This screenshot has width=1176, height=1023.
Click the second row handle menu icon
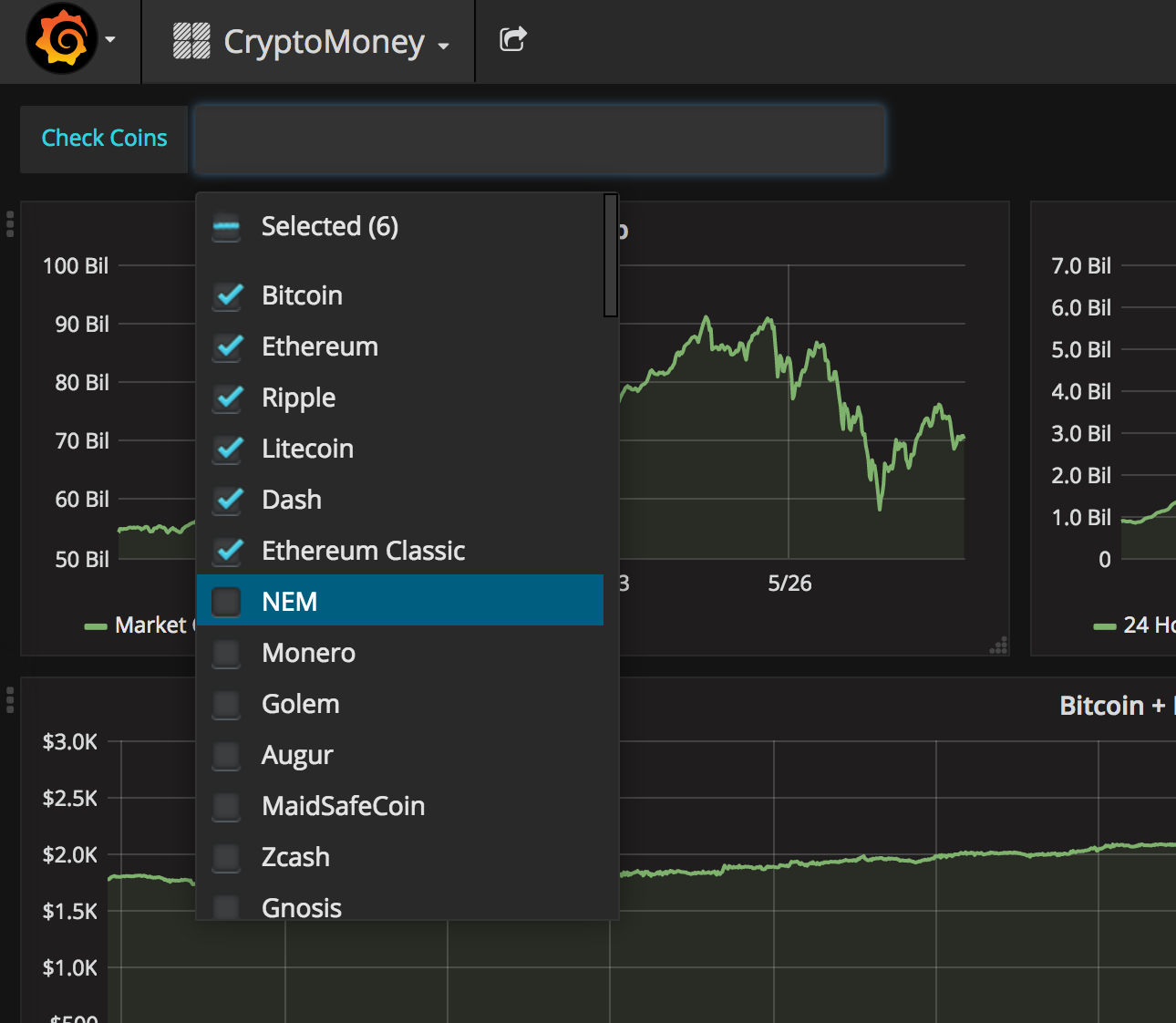[10, 700]
